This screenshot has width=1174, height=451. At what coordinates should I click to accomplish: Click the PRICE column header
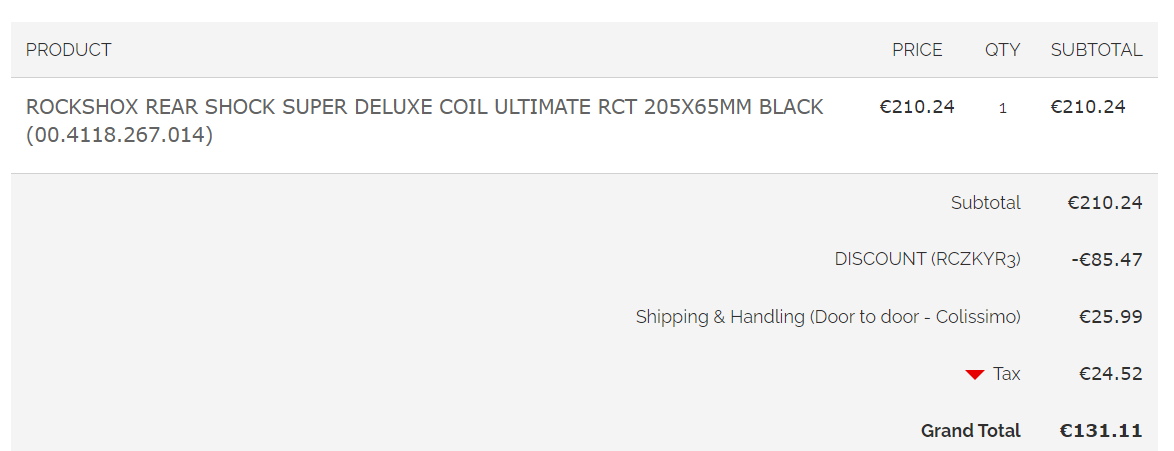pyautogui.click(x=917, y=50)
